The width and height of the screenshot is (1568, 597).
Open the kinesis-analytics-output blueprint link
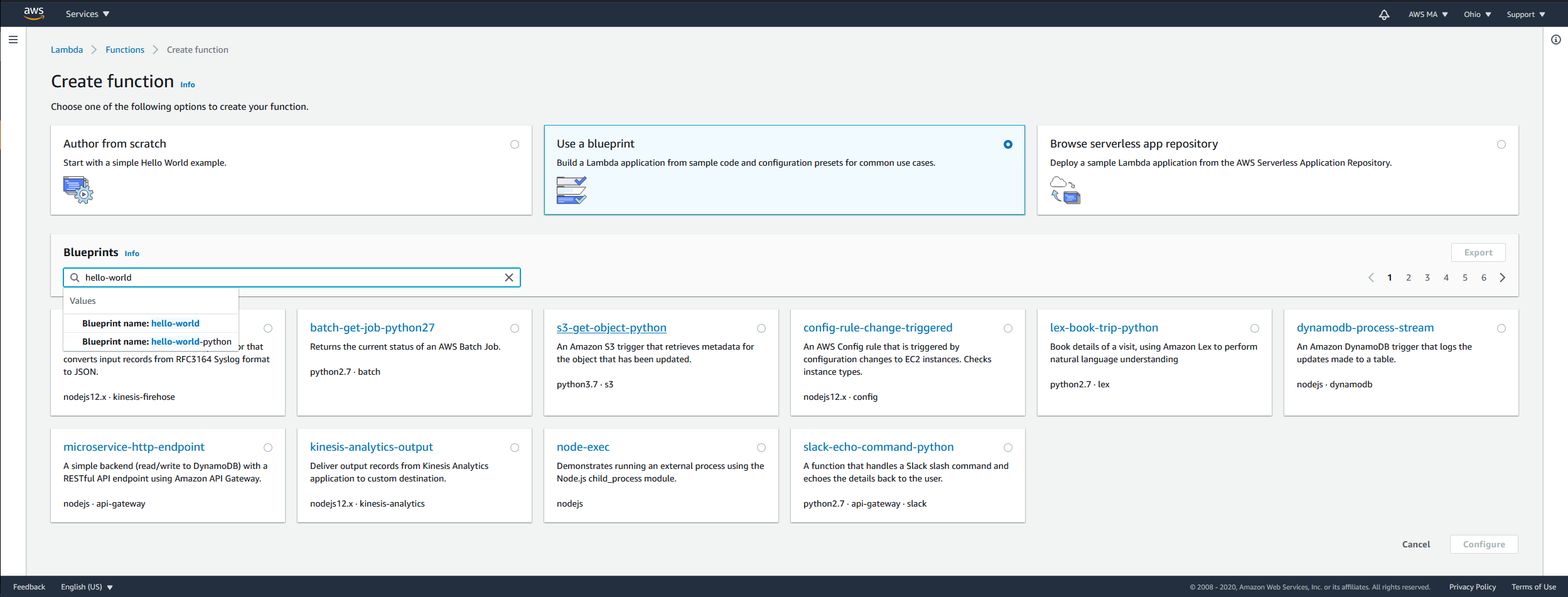click(x=372, y=447)
